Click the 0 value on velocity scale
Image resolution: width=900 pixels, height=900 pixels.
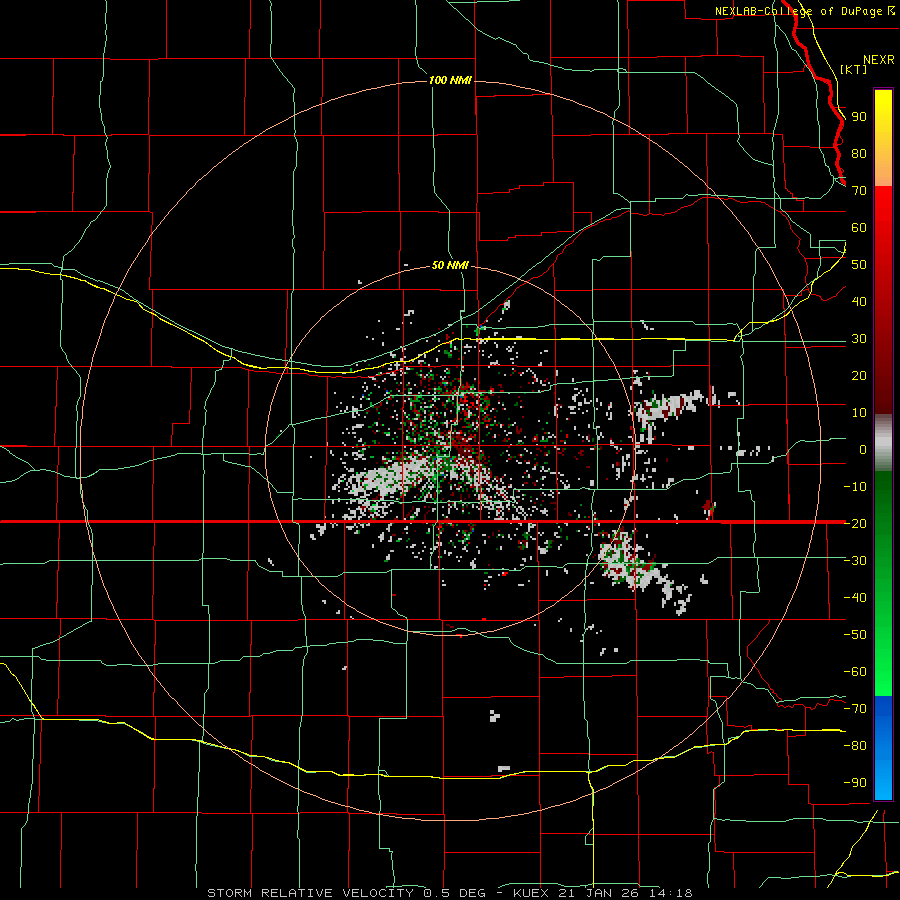coord(863,449)
